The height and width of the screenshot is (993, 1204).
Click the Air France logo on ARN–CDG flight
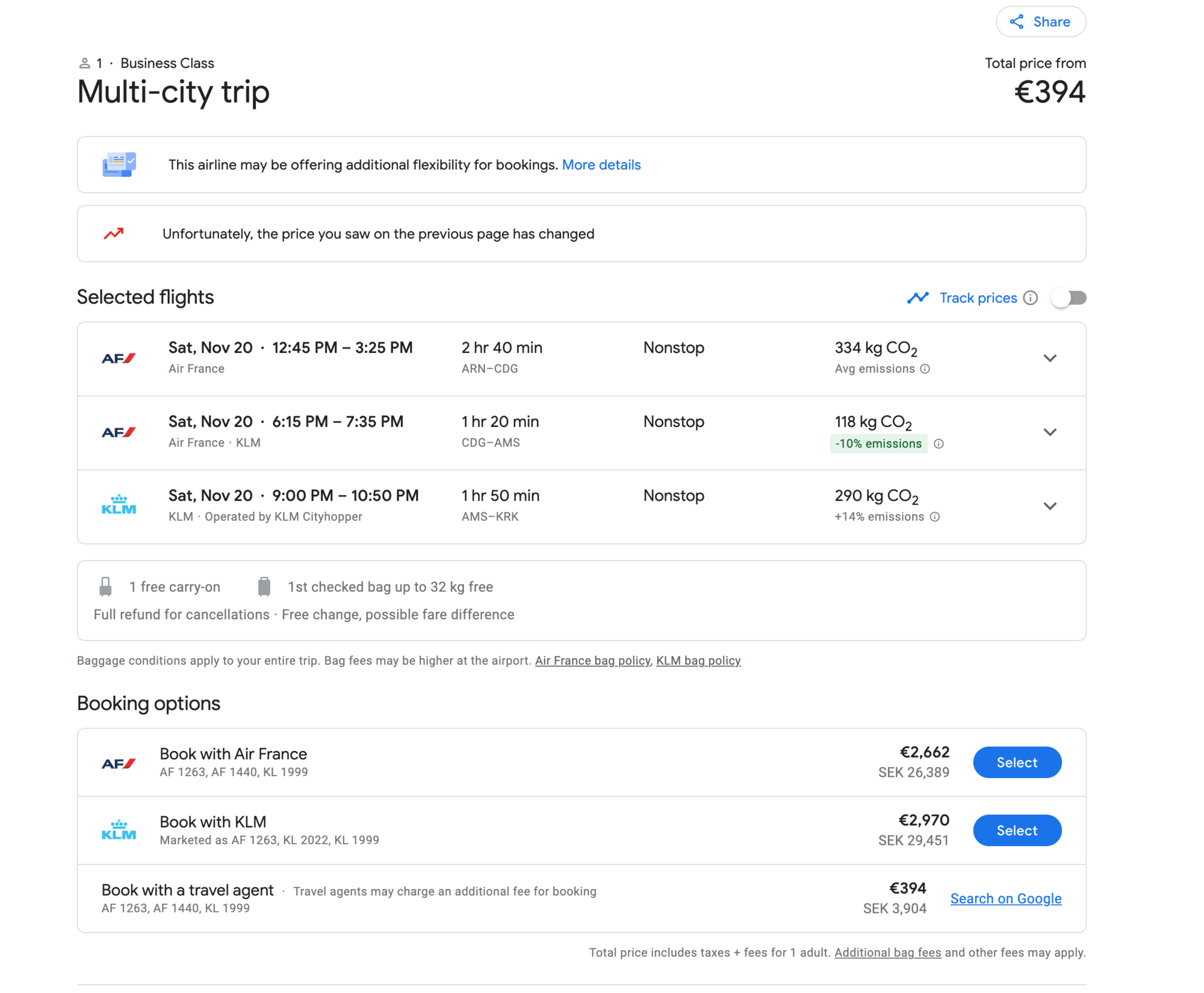[x=119, y=358]
